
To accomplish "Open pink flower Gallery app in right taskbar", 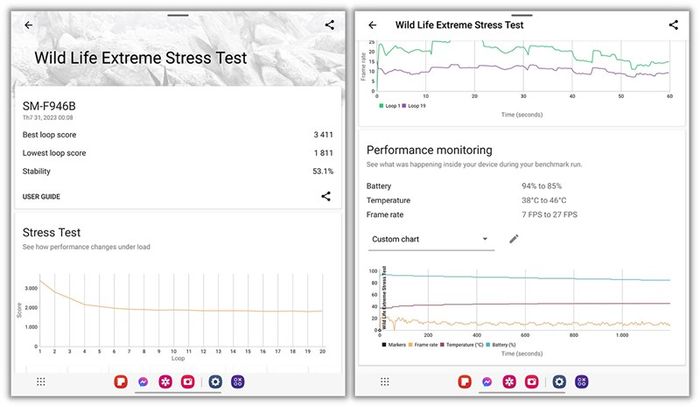I will [509, 382].
